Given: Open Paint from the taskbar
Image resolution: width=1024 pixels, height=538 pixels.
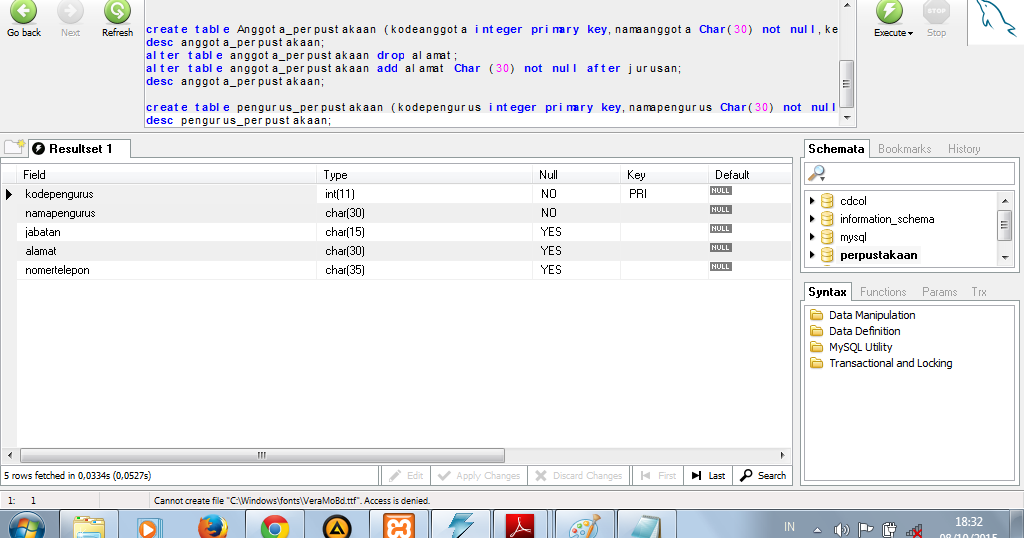Looking at the screenshot, I should (583, 526).
